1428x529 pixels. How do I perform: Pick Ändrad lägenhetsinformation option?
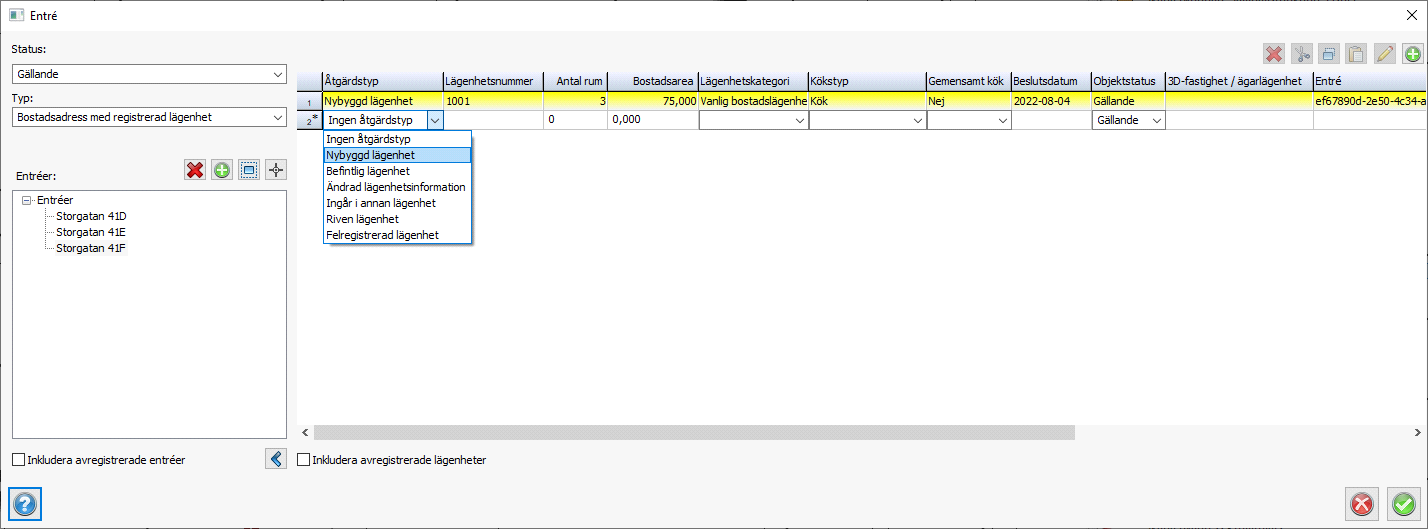pyautogui.click(x=397, y=187)
